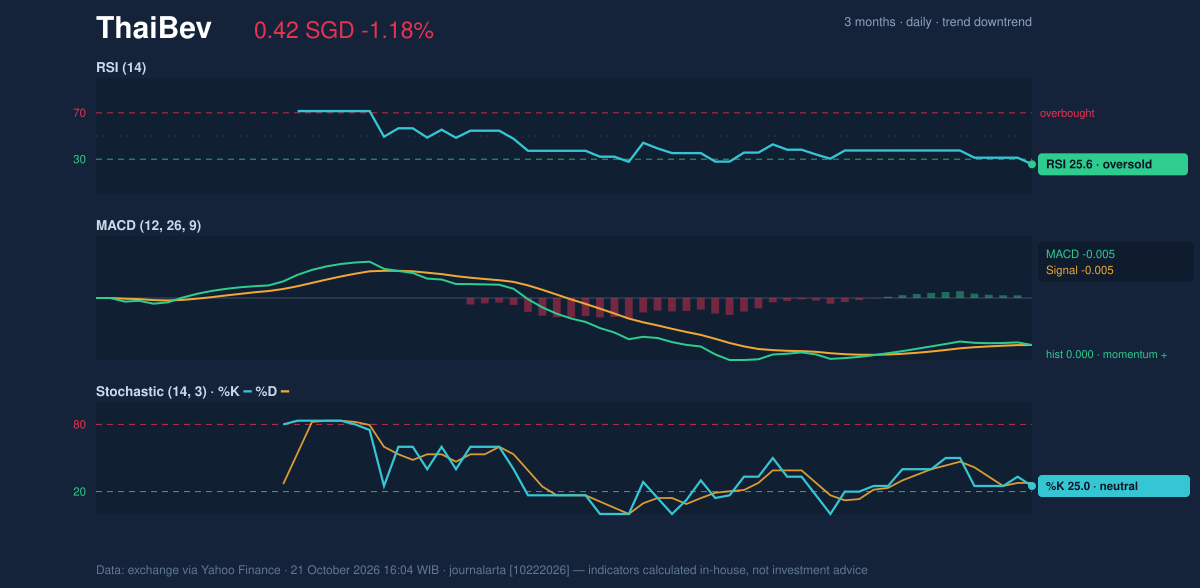Click the 'RSI 25.6 · oversold' badge
This screenshot has width=1200, height=588.
point(1113,164)
